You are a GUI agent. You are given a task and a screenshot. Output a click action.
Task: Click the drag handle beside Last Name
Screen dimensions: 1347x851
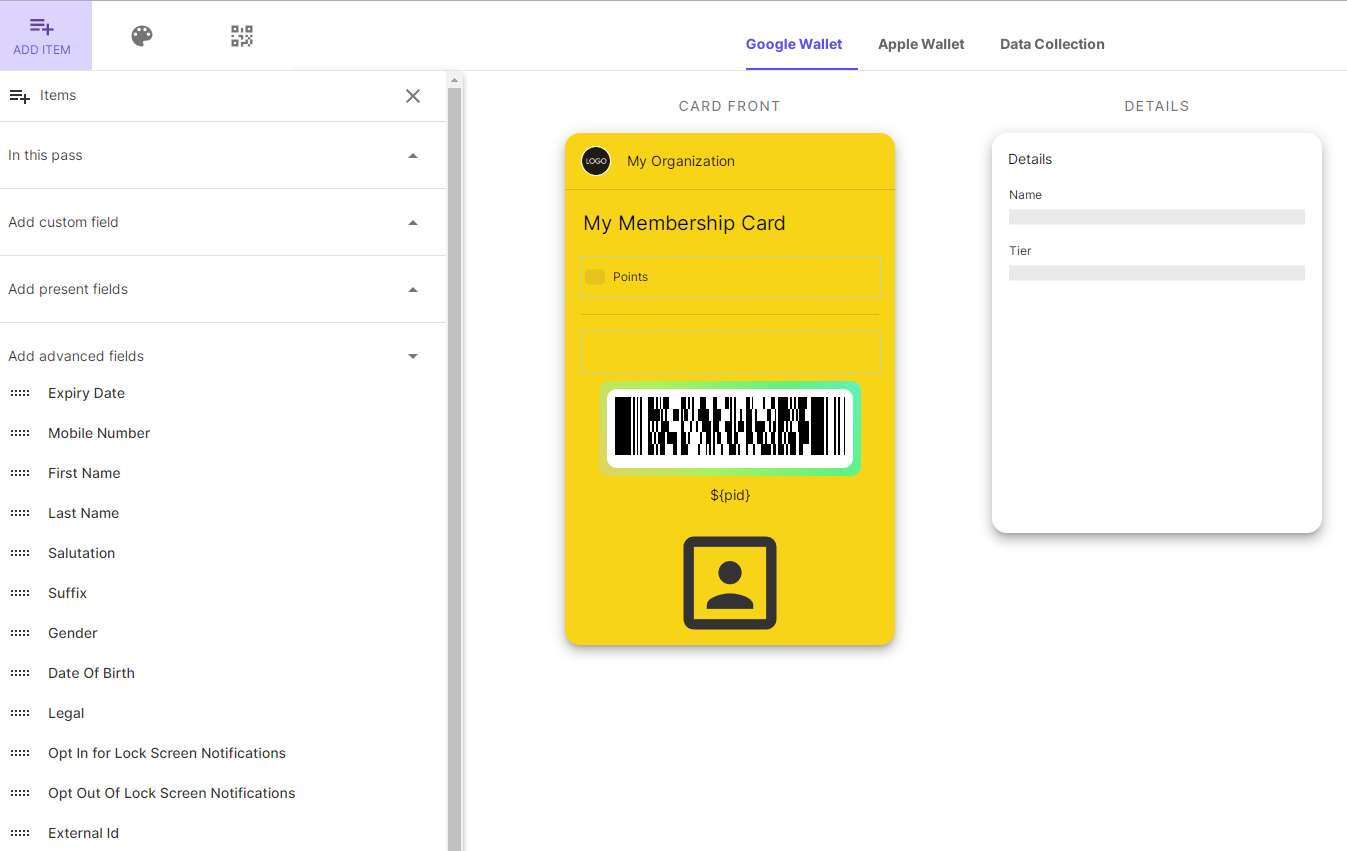[20, 513]
